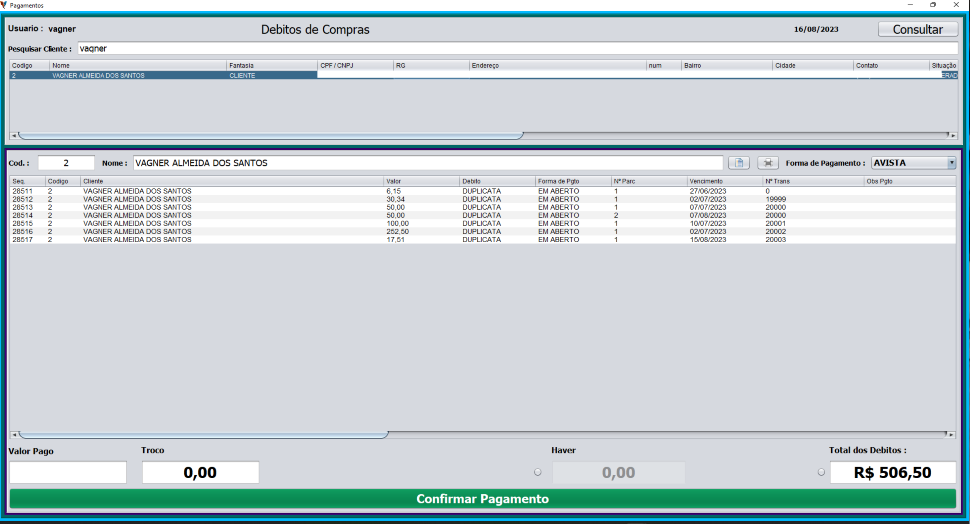Click left arrow of client list scrollbar

click(14, 135)
